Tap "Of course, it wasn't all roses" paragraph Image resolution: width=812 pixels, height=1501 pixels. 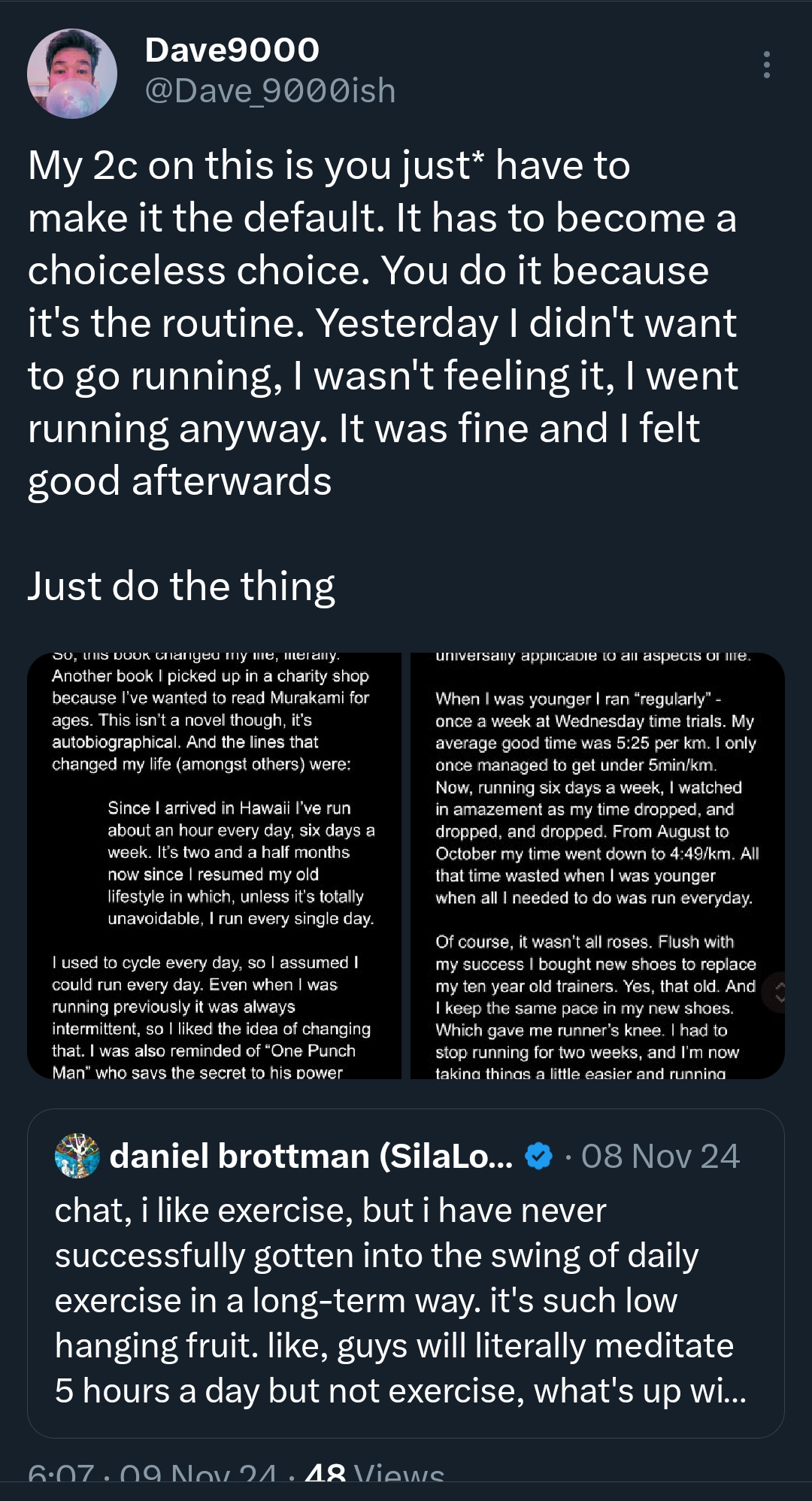click(595, 1008)
